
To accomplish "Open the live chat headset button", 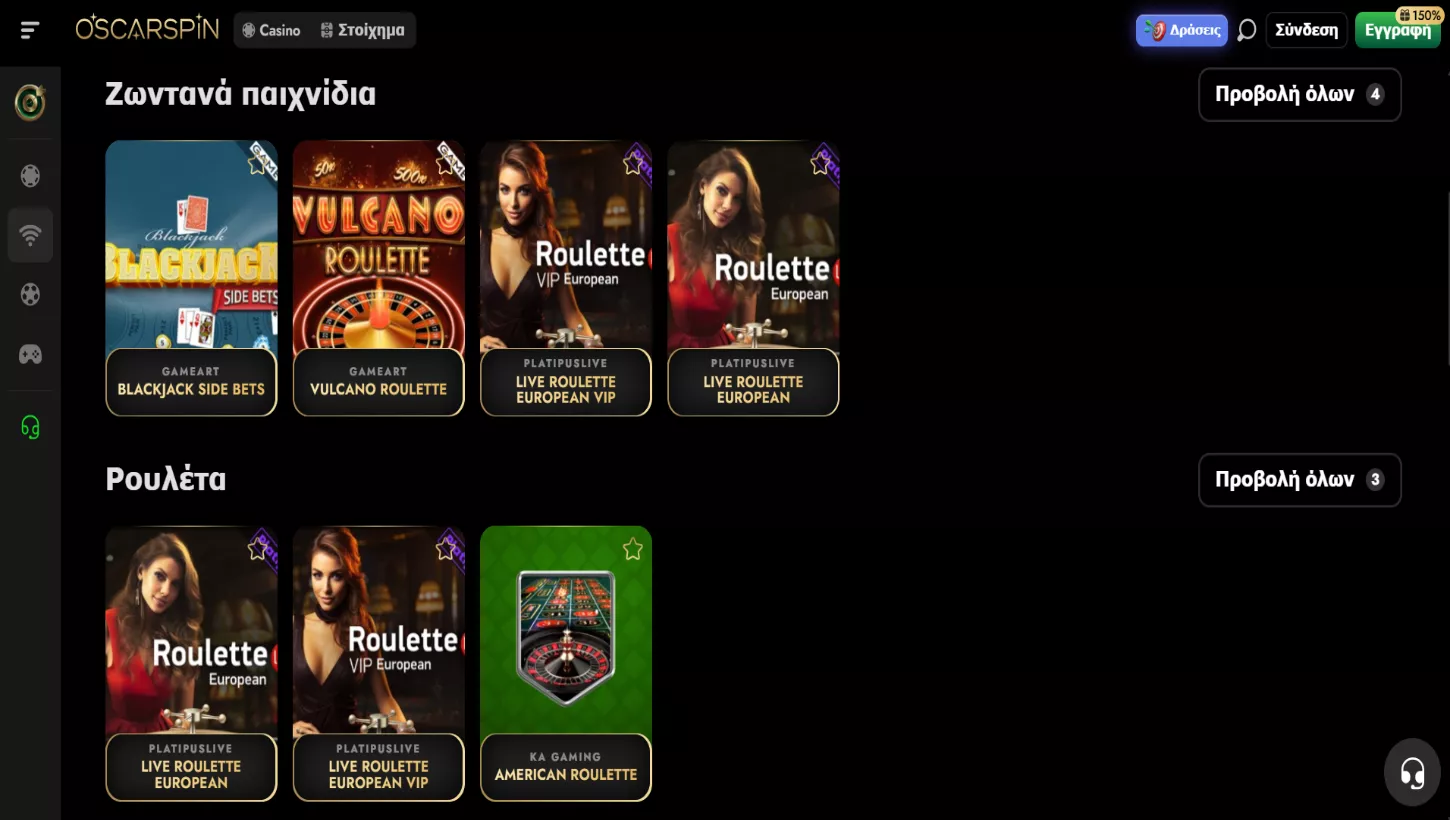I will [1412, 772].
